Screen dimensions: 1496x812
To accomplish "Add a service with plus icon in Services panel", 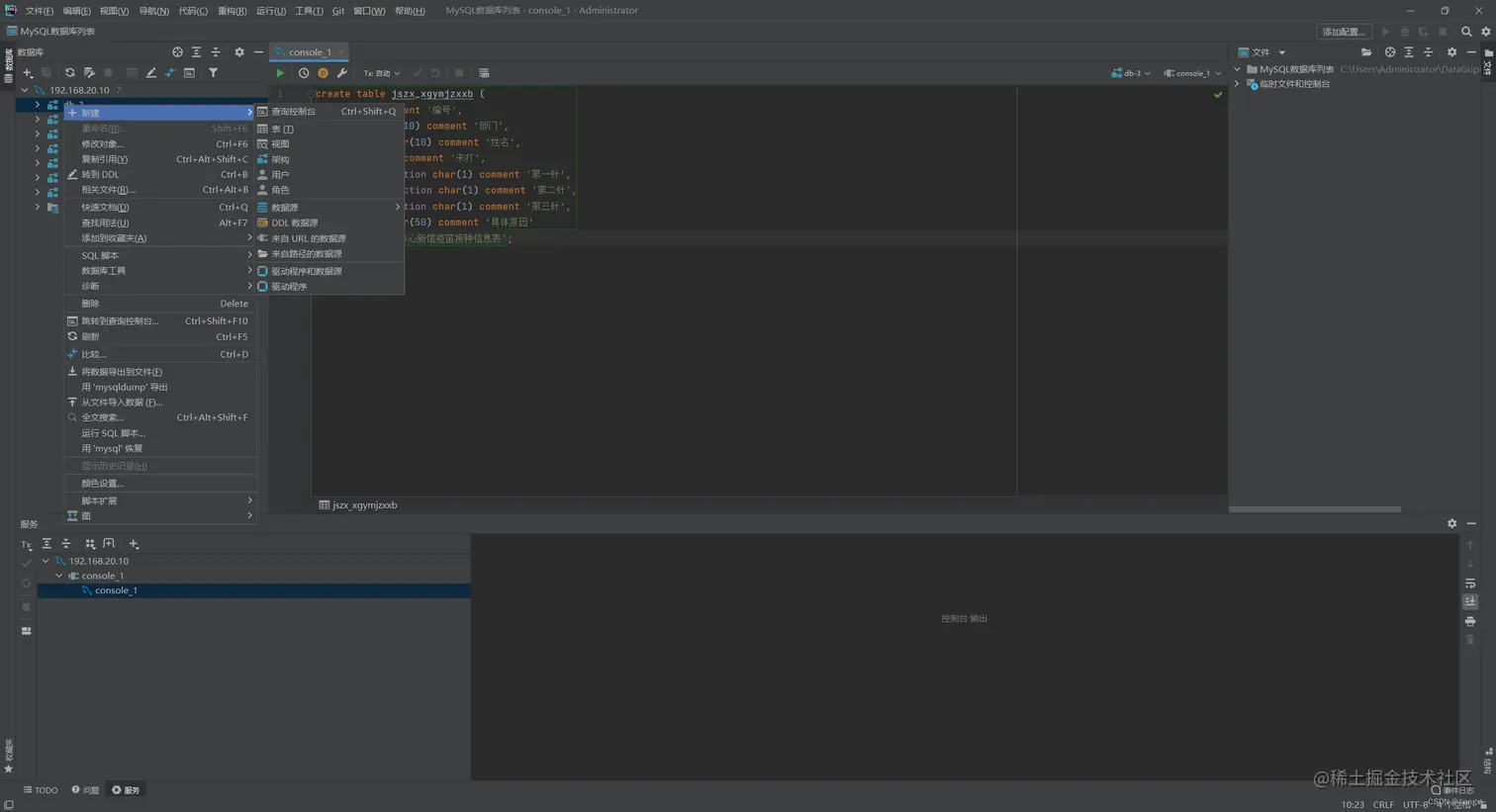I will click(x=134, y=544).
